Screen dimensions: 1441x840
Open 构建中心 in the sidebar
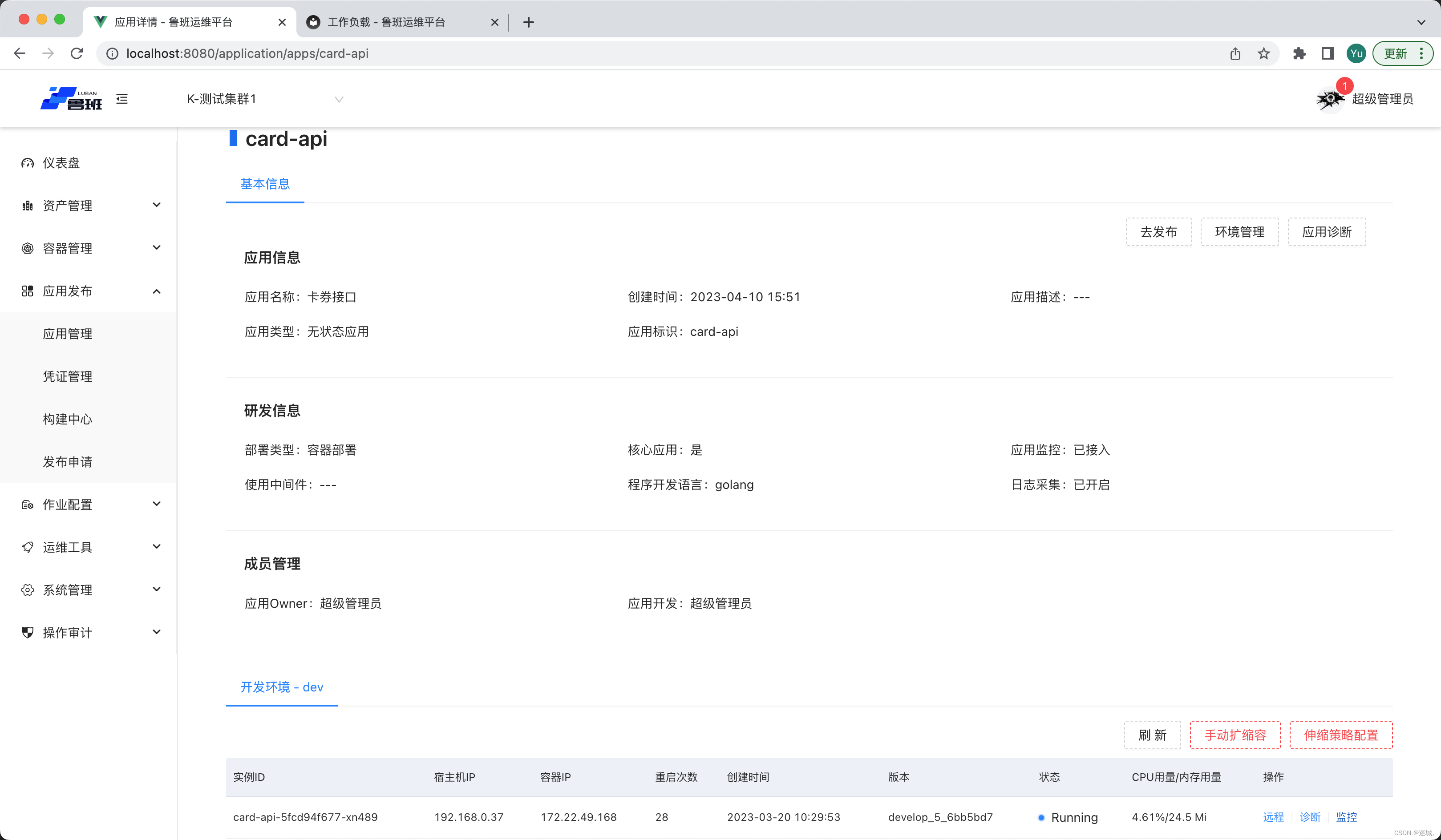[x=68, y=419]
